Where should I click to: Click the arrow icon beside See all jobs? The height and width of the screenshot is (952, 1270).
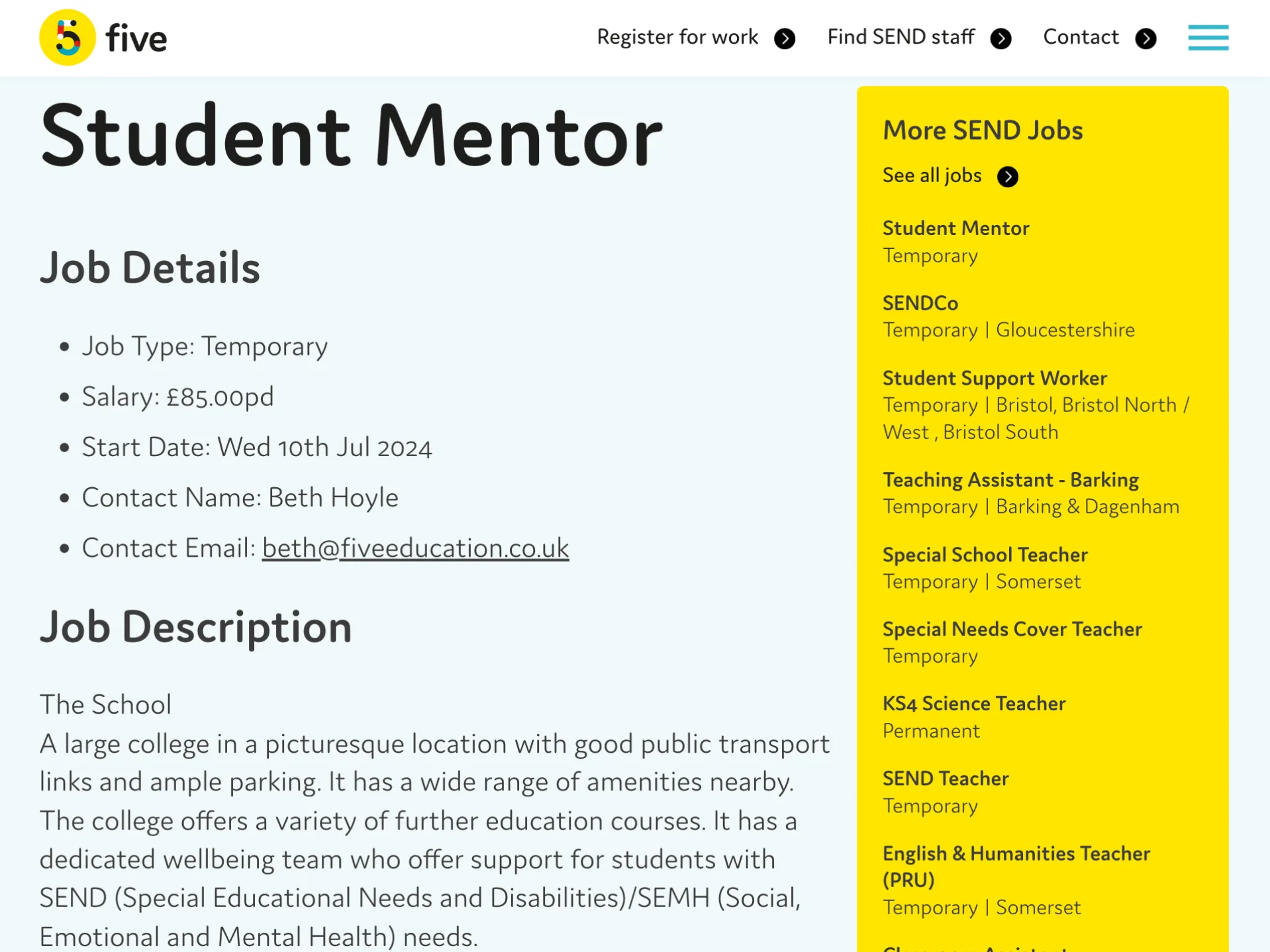click(x=1007, y=177)
